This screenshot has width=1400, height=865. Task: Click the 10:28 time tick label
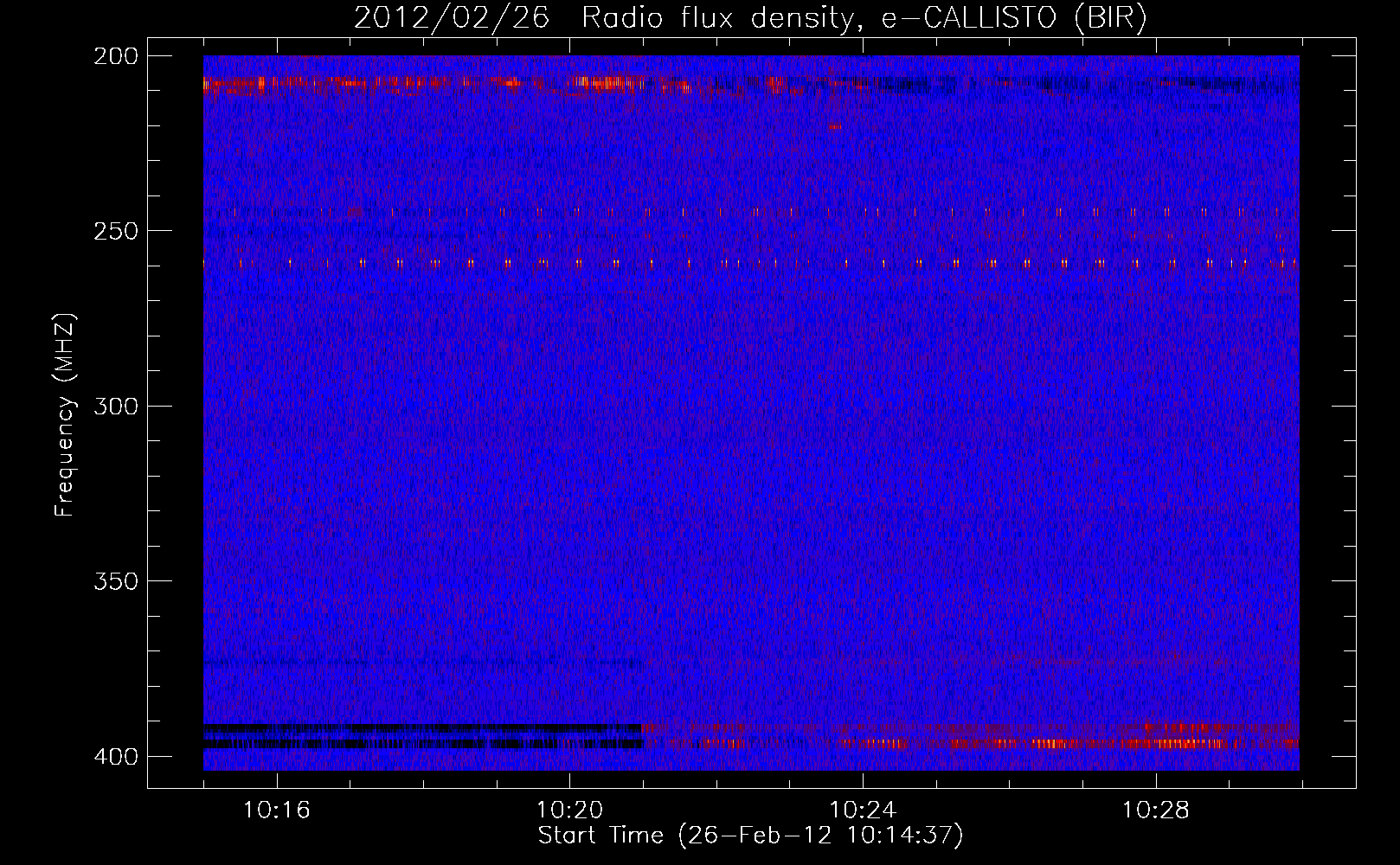coord(1156,811)
